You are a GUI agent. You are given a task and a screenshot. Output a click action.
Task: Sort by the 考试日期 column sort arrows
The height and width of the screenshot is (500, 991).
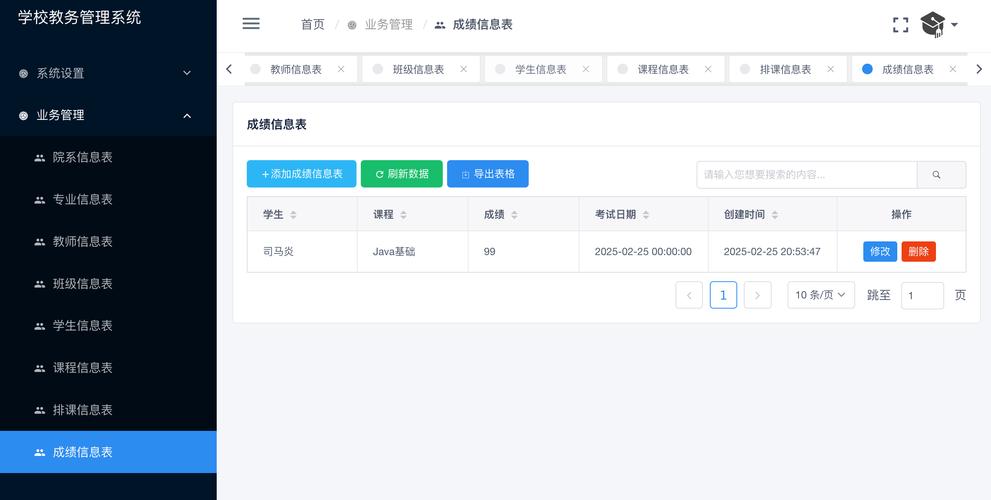pos(646,215)
